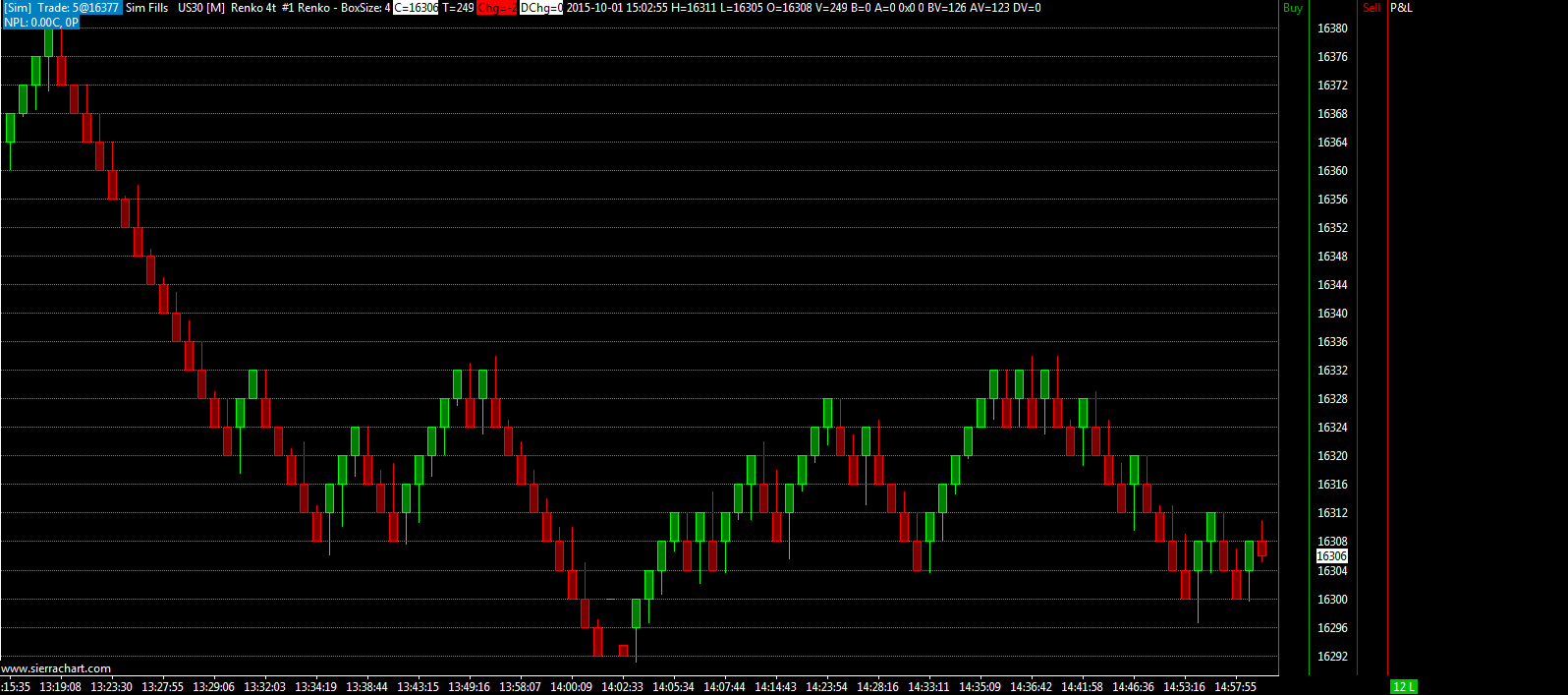
Task: Click the 16348 price scale label
Action: coord(1332,257)
